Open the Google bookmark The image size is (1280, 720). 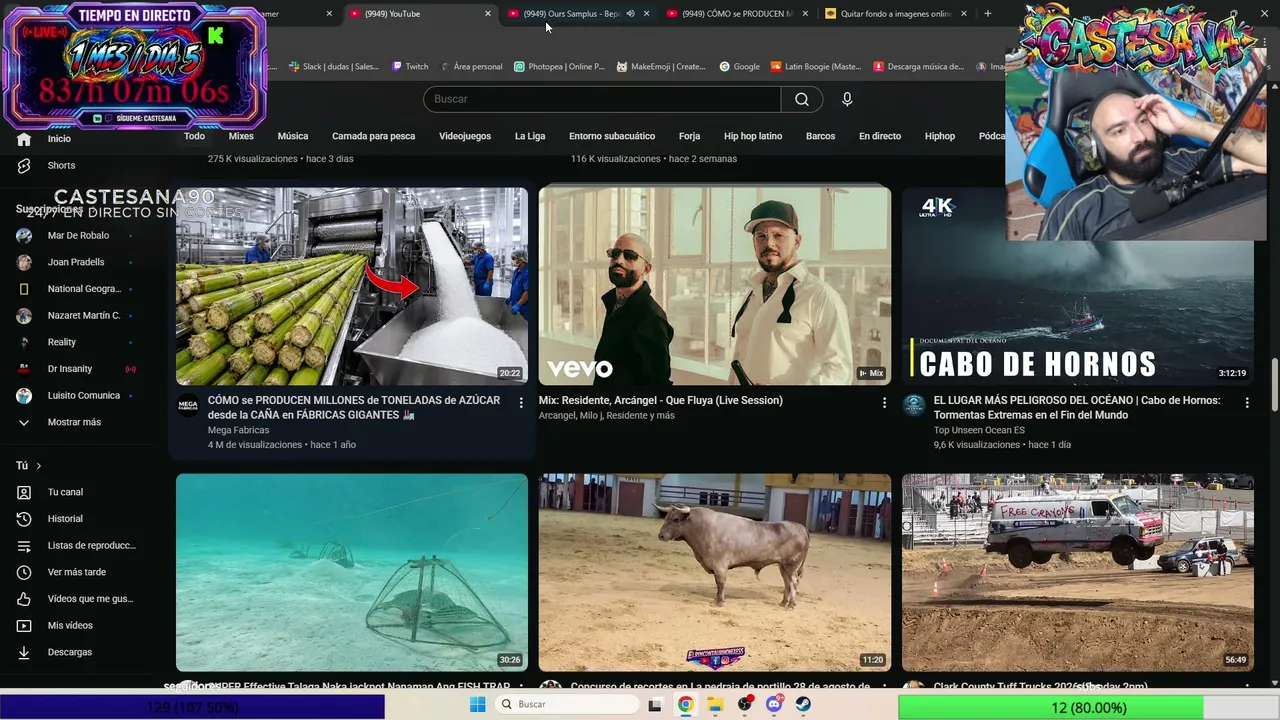tap(739, 67)
